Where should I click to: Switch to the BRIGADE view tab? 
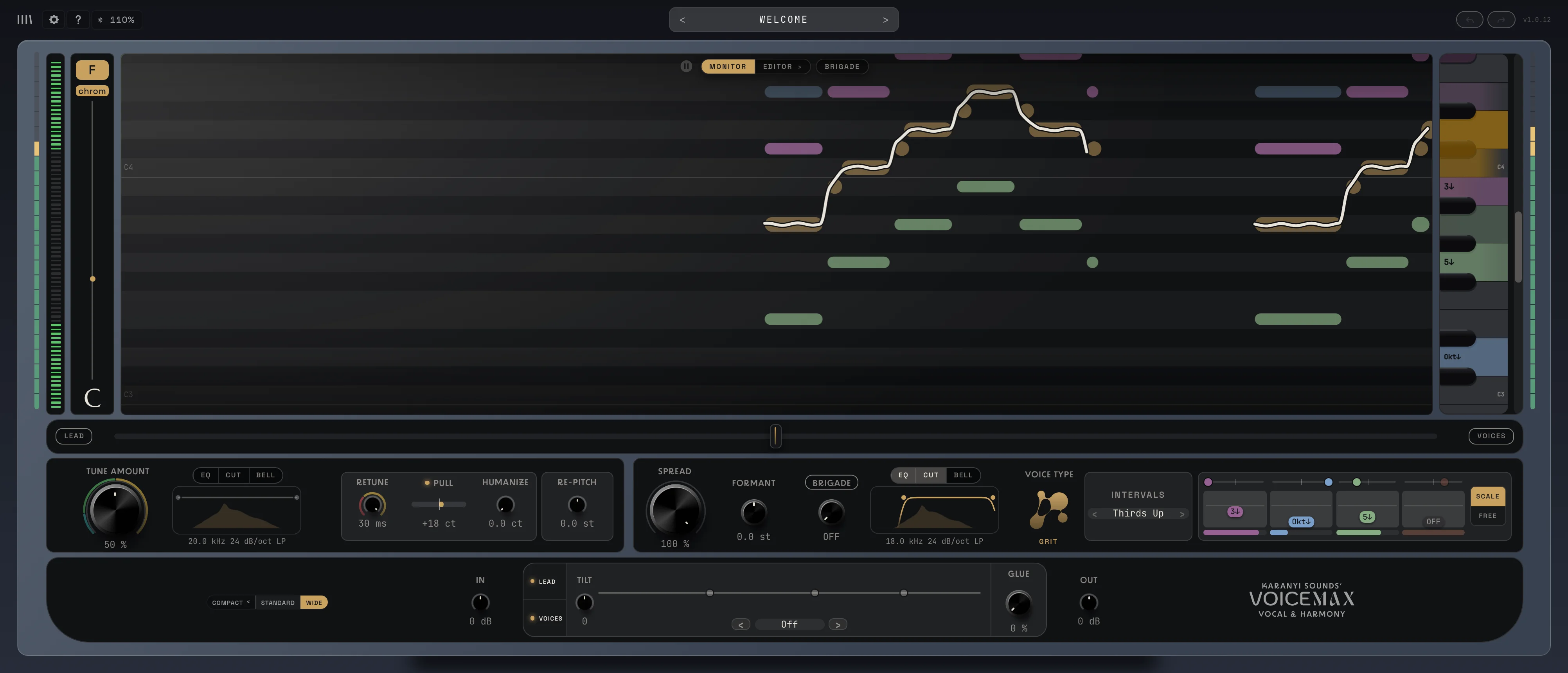(842, 67)
